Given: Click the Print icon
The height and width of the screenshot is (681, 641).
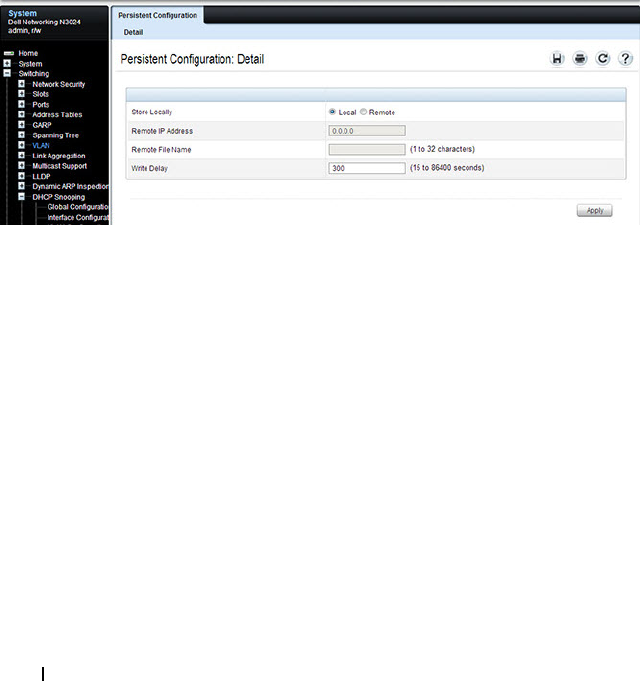Looking at the screenshot, I should tap(580, 58).
